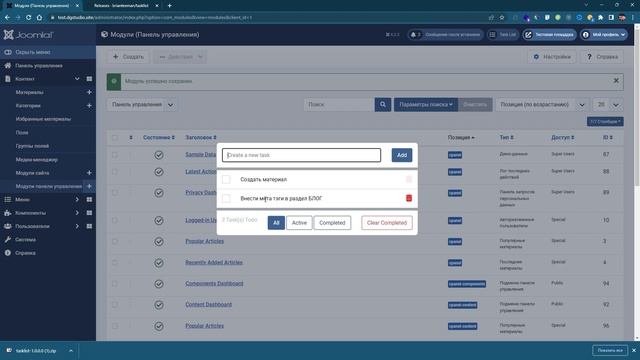Image resolution: width=640 pixels, height=360 pixels.
Task: Open Панель управления home icon in sidebar
Action: click(8, 65)
